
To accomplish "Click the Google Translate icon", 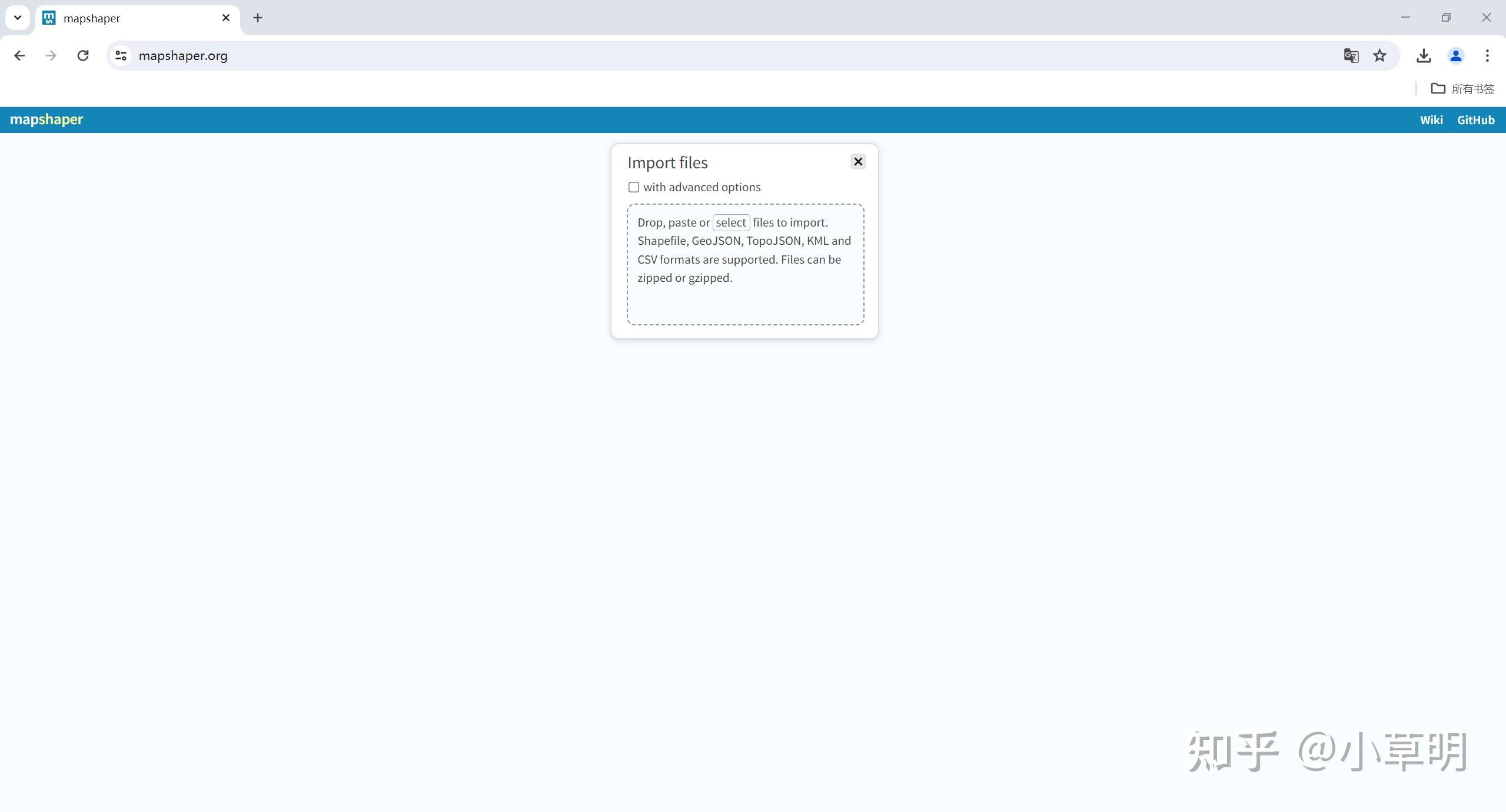I will pyautogui.click(x=1351, y=55).
